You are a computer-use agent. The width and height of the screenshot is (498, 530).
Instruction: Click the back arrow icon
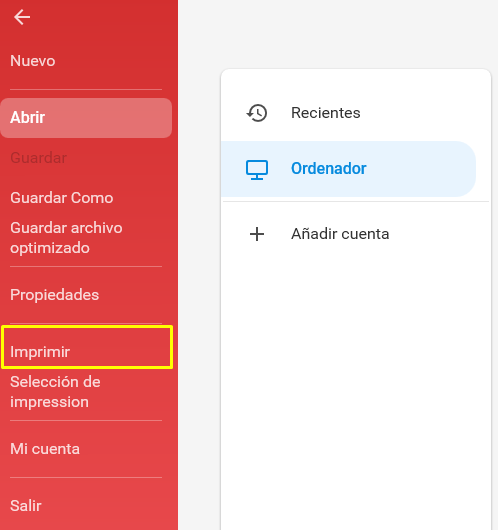22,17
